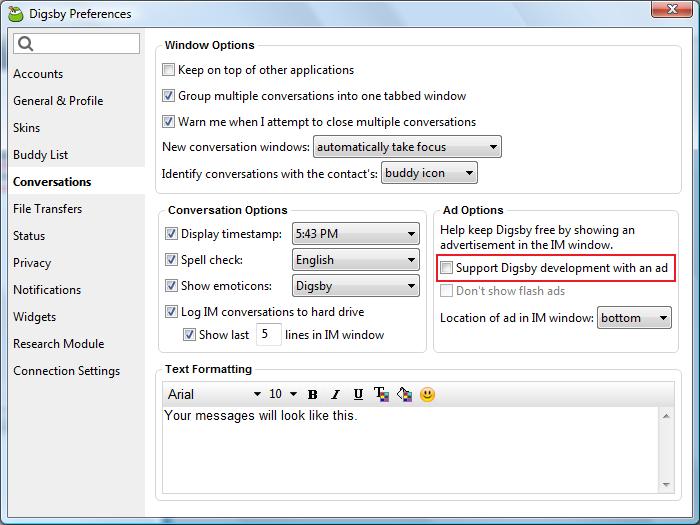
Task: Open the text color picker icon
Action: (x=381, y=394)
